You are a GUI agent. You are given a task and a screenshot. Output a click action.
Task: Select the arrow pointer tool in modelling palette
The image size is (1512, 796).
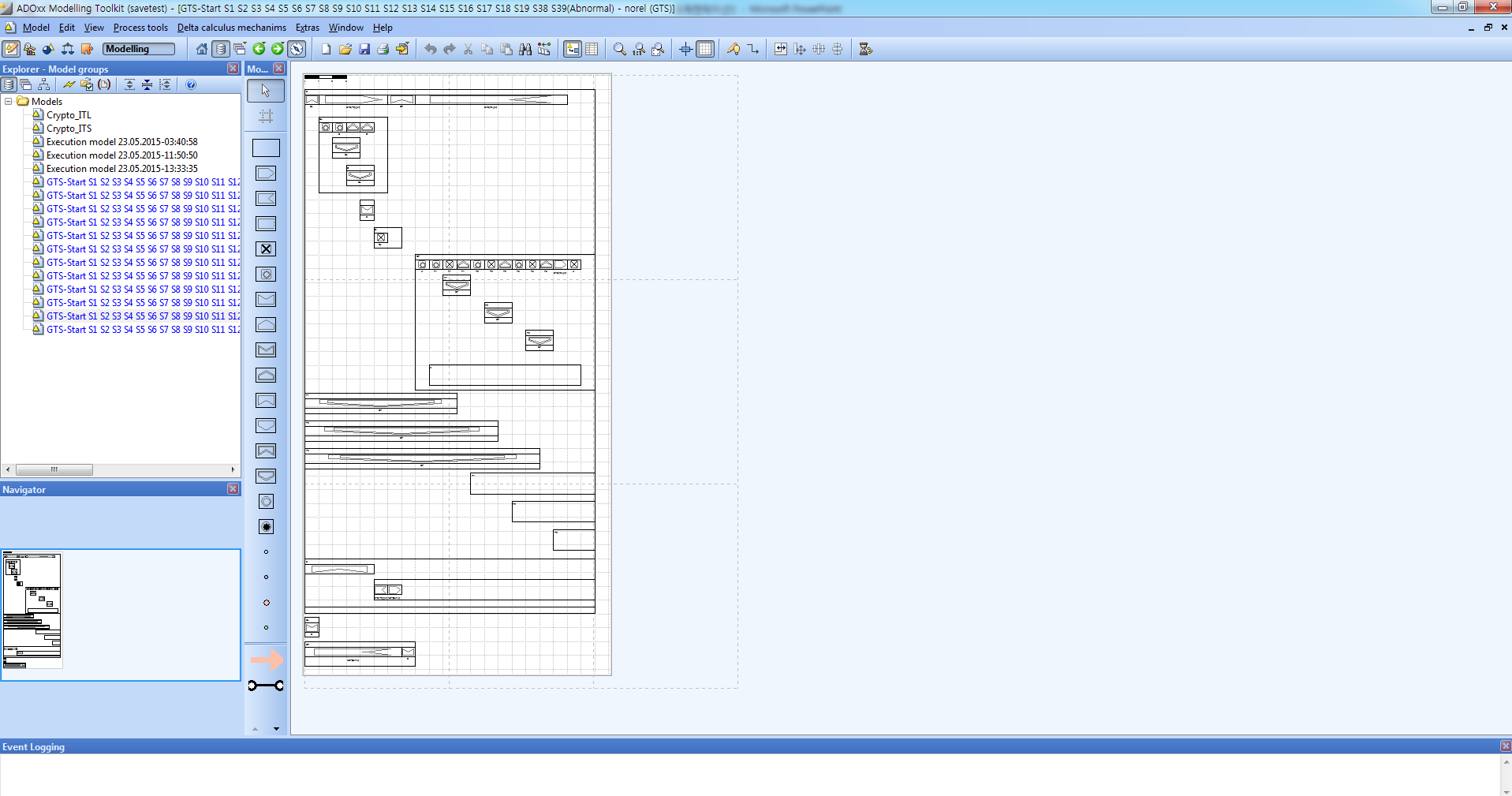pyautogui.click(x=266, y=91)
